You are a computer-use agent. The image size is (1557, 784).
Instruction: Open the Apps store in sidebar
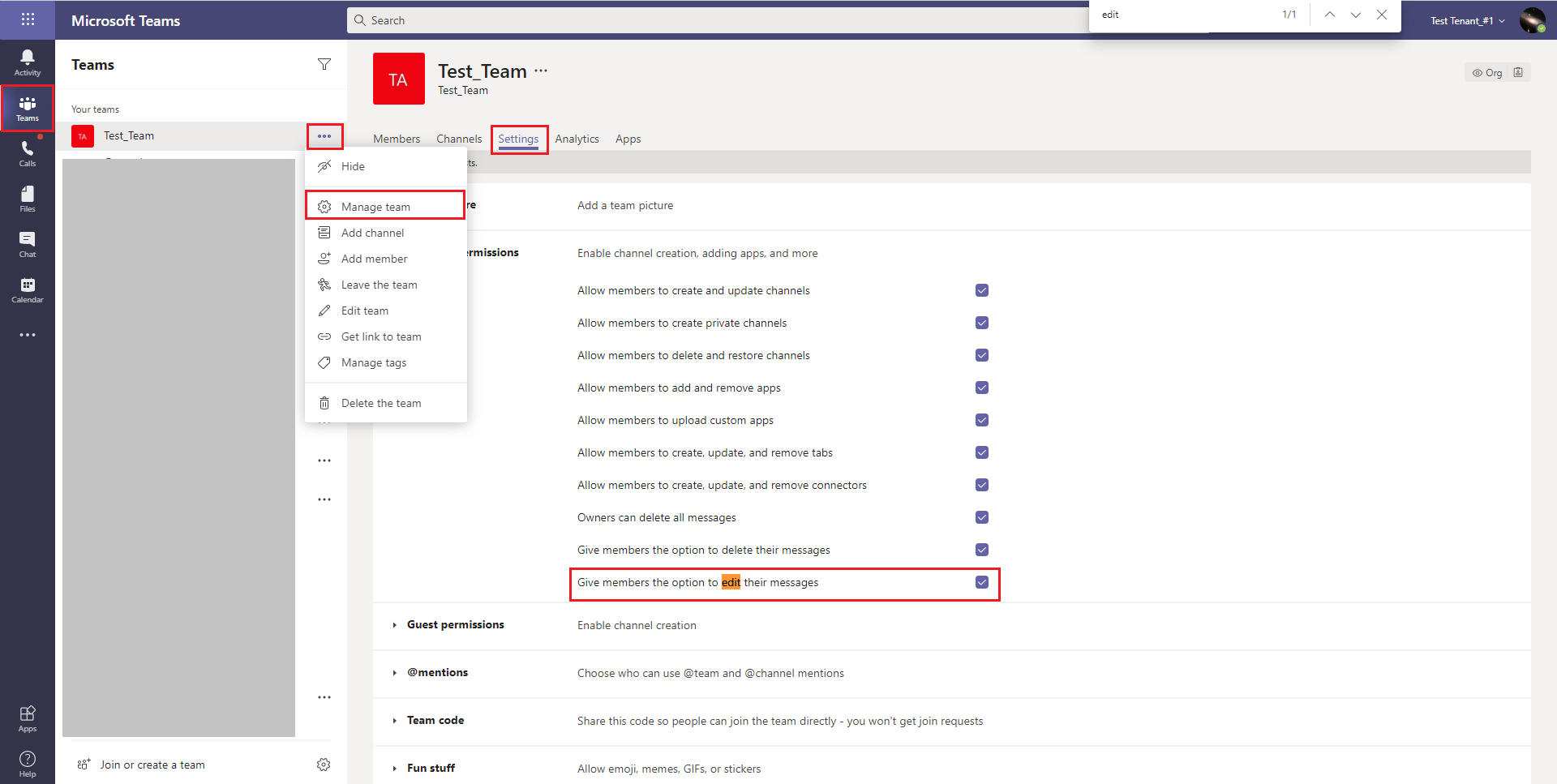[28, 718]
